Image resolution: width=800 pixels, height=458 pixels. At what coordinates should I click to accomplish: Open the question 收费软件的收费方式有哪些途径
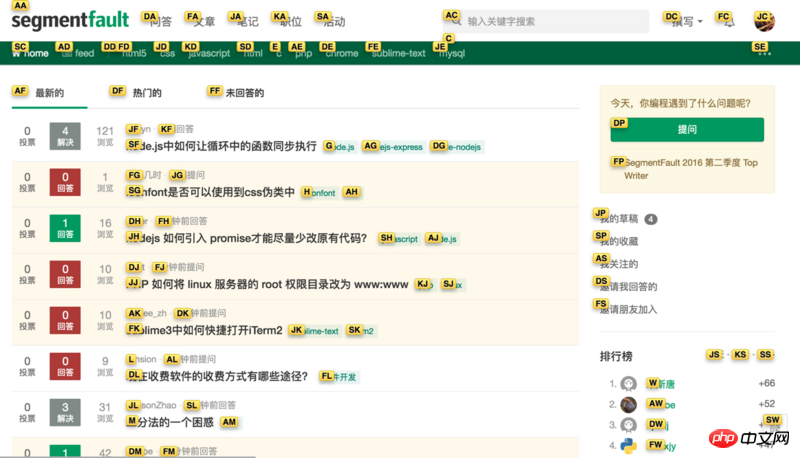pyautogui.click(x=217, y=376)
